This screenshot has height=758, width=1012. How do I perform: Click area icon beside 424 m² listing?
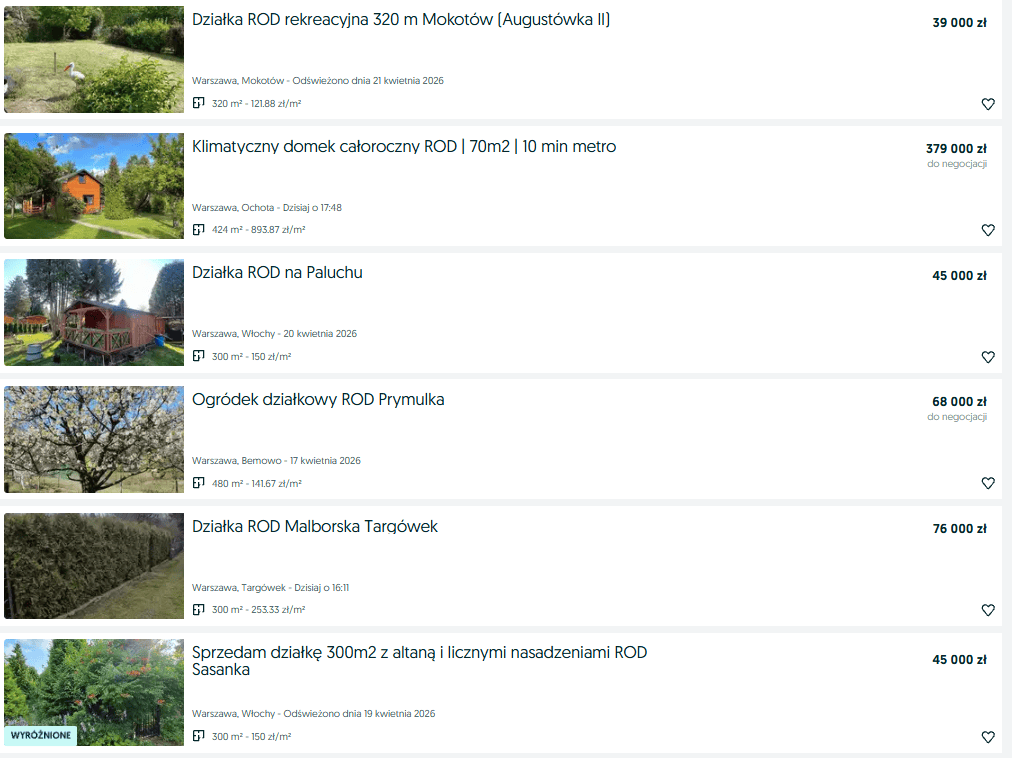199,229
